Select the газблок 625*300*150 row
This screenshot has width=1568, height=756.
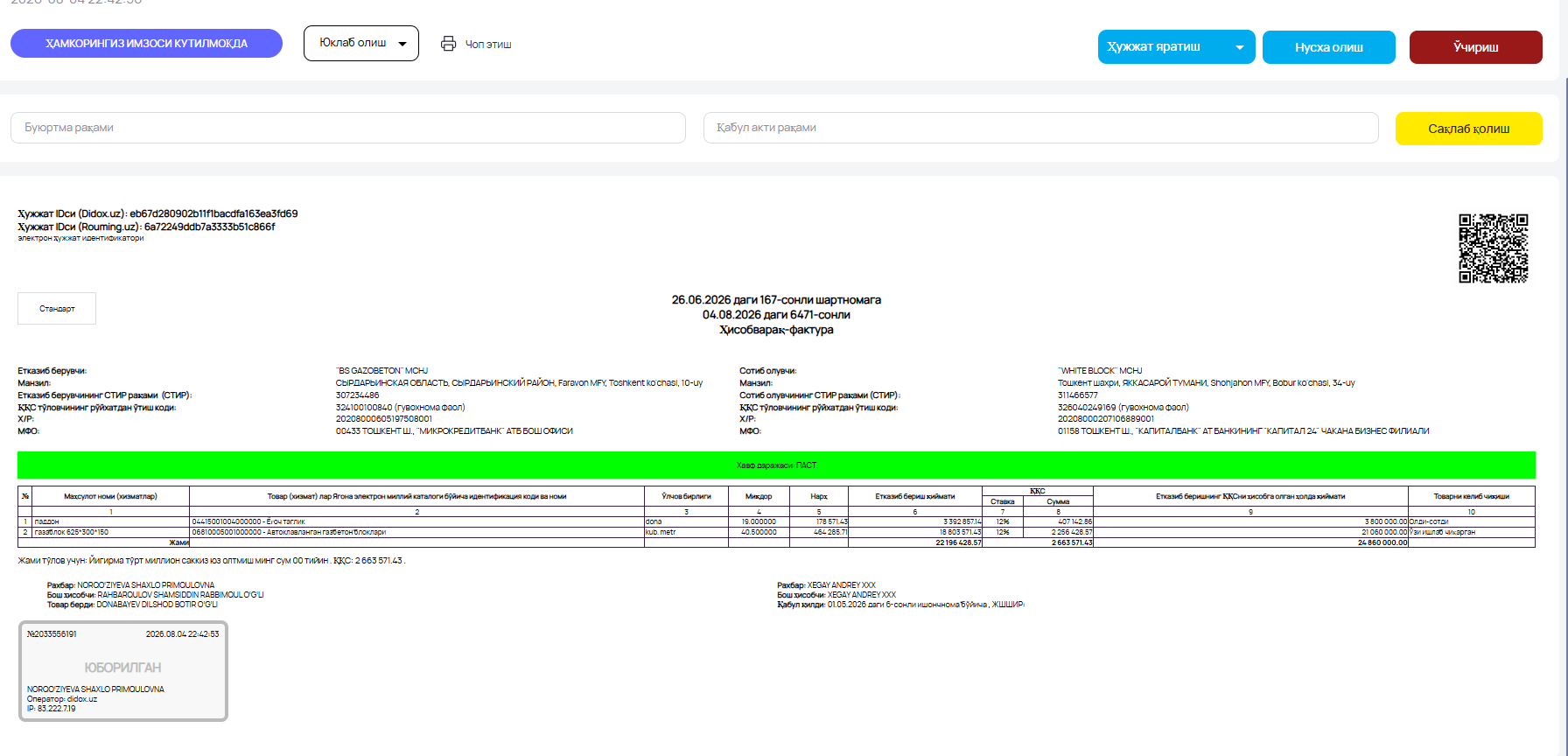(x=776, y=532)
